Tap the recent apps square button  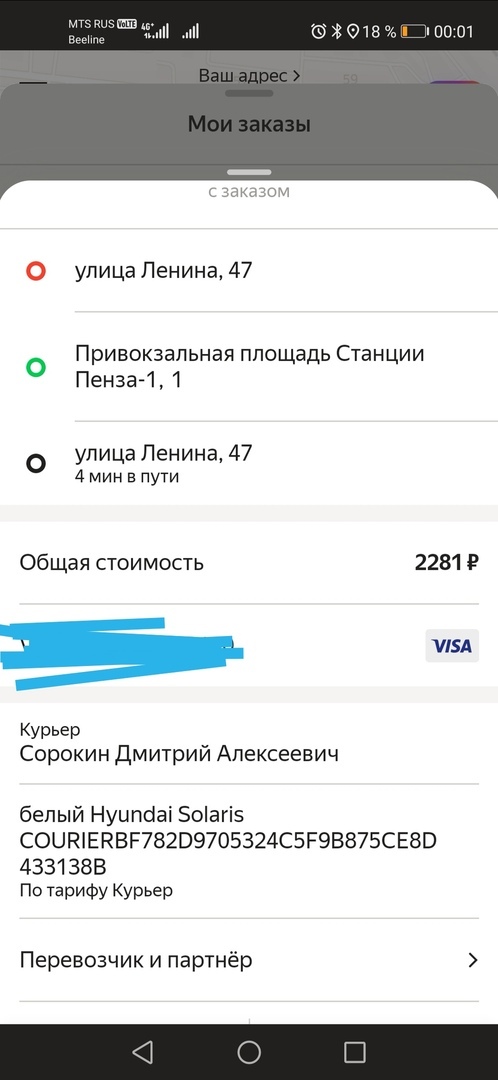[x=354, y=1051]
